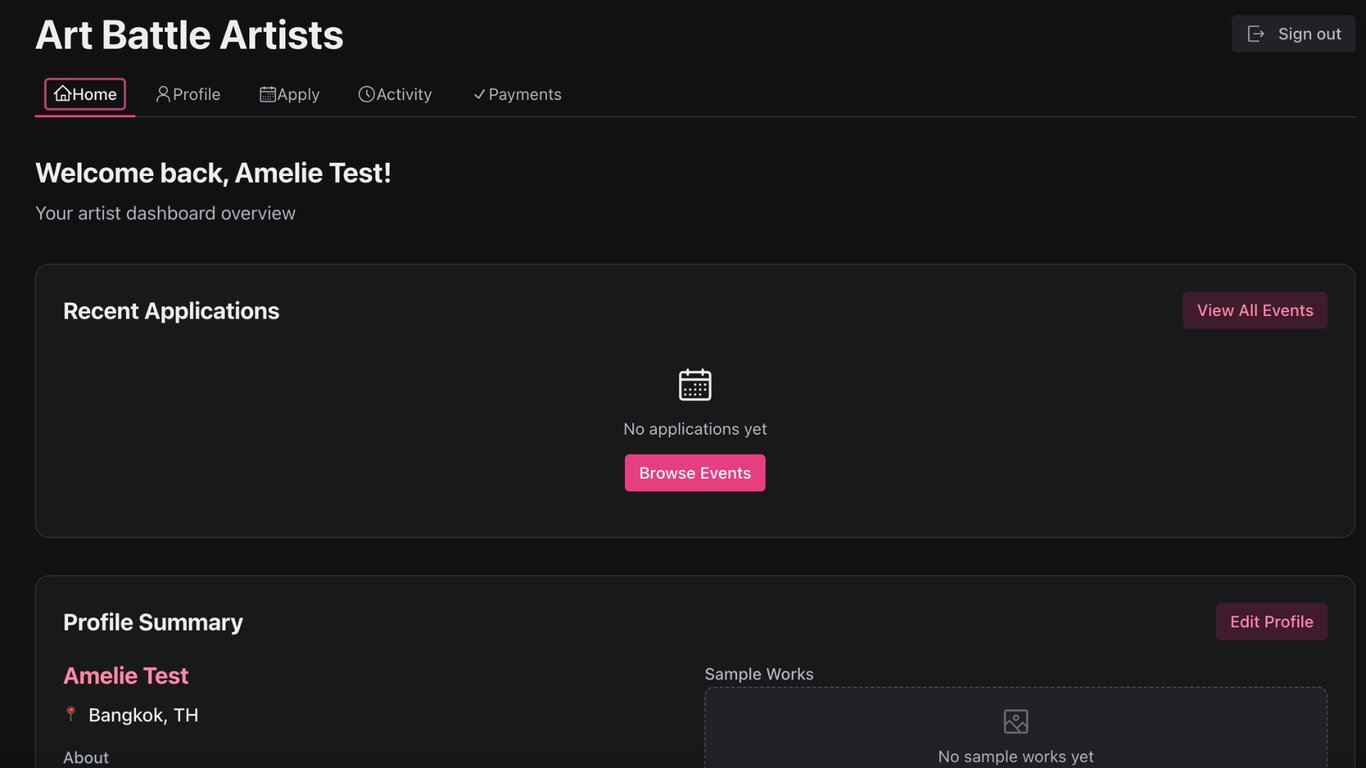Click the Recent Applications heading

(171, 311)
